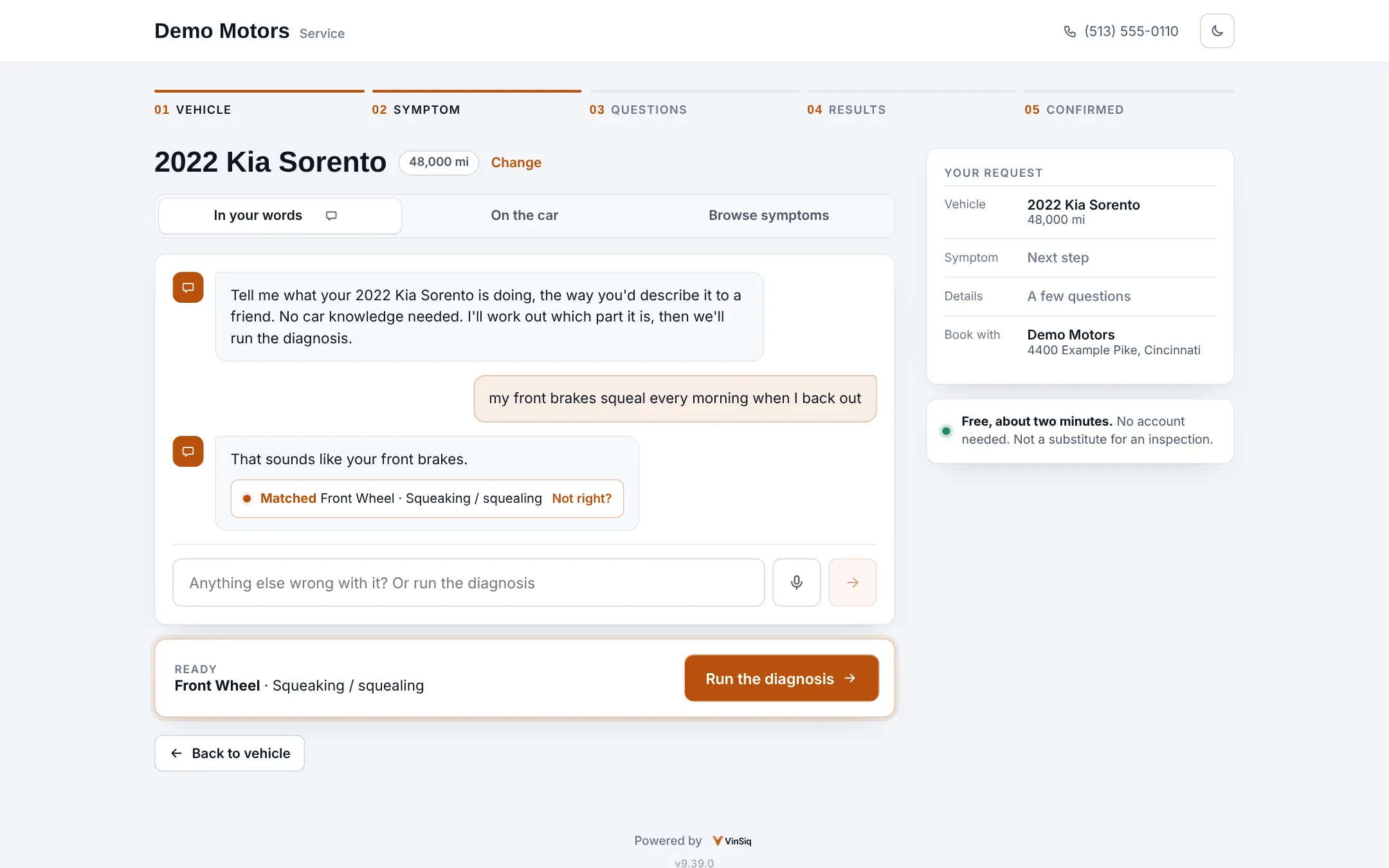Click the green status dot beside 'Free, about two minutes'
Viewport: 1389px width, 868px height.
pyautogui.click(x=946, y=431)
